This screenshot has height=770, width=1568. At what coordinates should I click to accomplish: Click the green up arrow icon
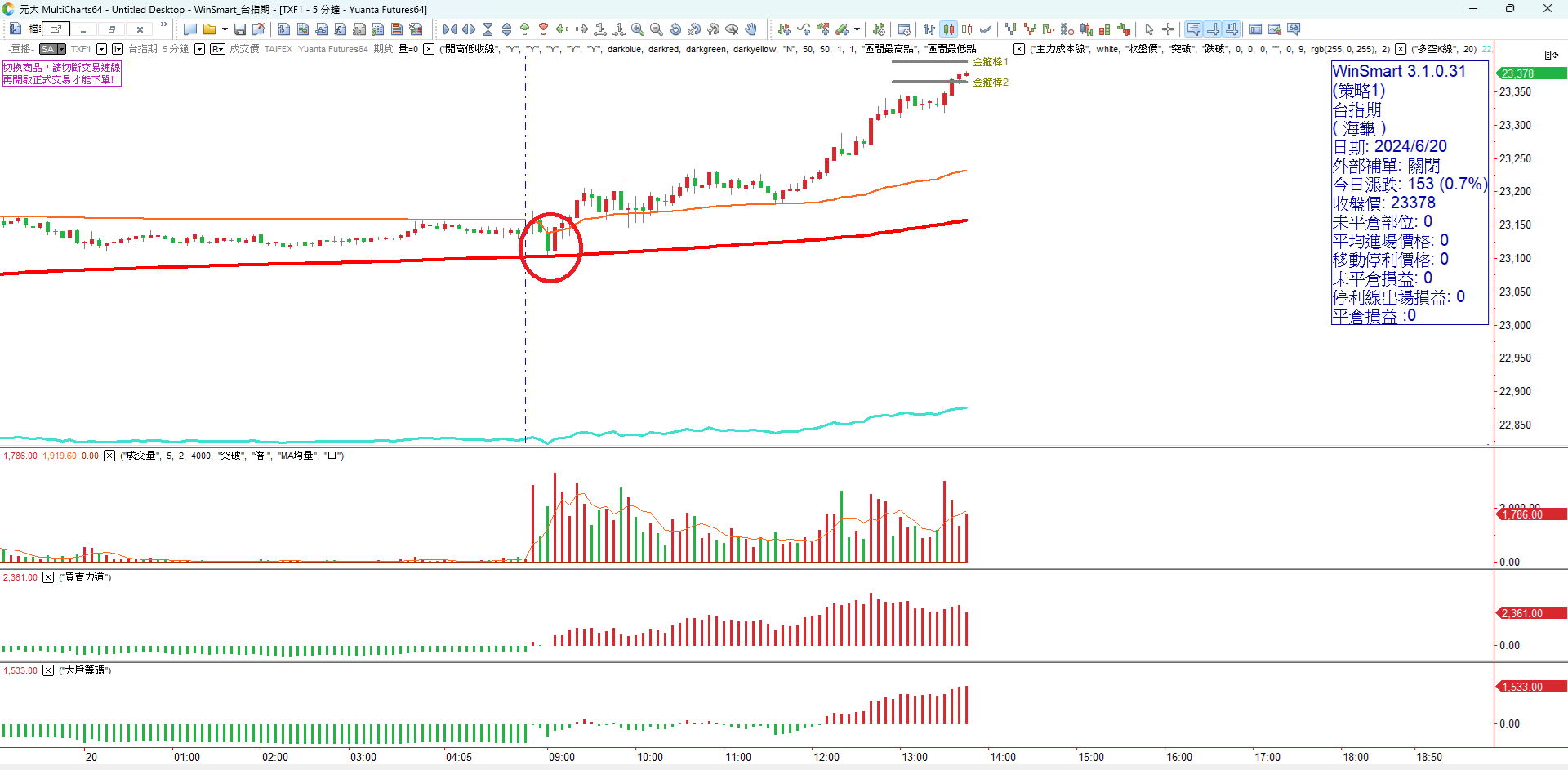pyautogui.click(x=525, y=29)
